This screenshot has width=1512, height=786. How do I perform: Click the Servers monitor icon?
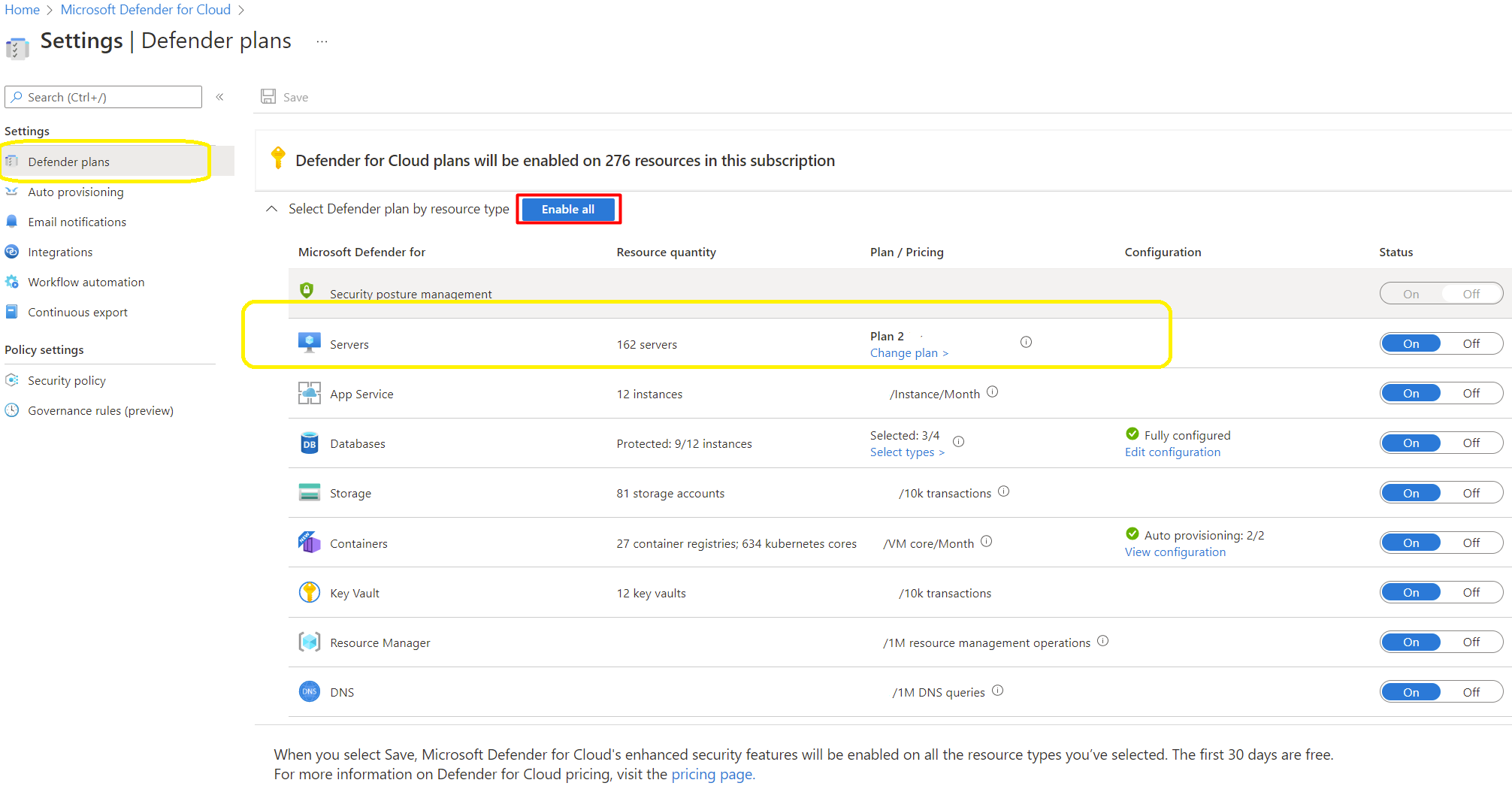point(310,343)
